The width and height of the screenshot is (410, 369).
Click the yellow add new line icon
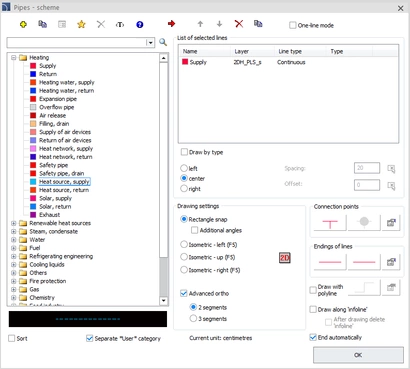point(23,24)
